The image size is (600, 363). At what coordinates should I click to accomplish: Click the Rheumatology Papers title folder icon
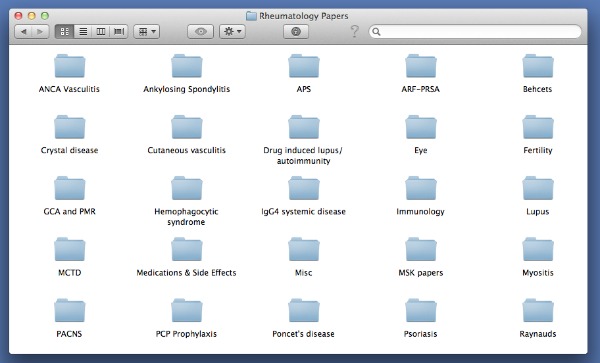click(x=251, y=16)
